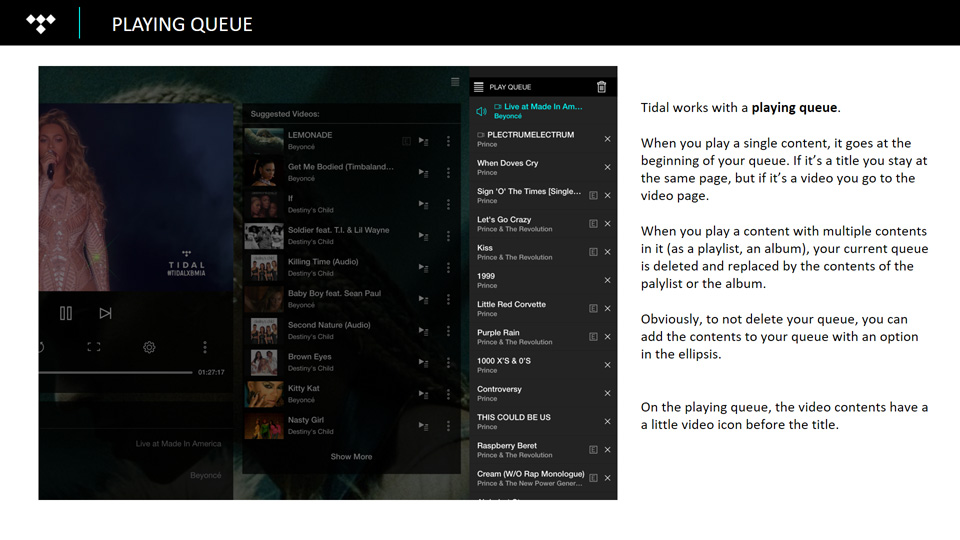Click explicit badge on Sign 'O' The Times
Image resolution: width=960 pixels, height=540 pixels.
pos(593,195)
